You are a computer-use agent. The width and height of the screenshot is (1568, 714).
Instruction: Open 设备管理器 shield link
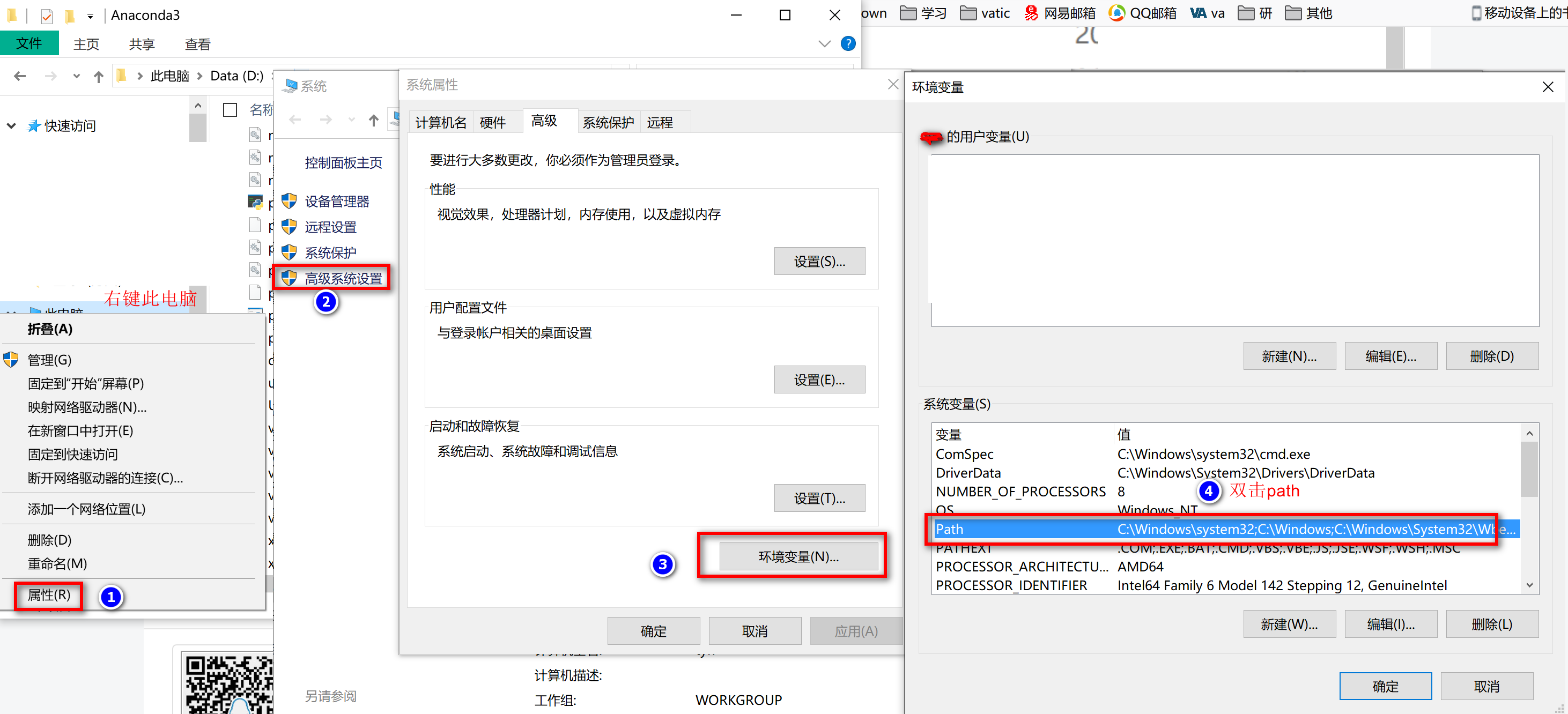tap(336, 202)
